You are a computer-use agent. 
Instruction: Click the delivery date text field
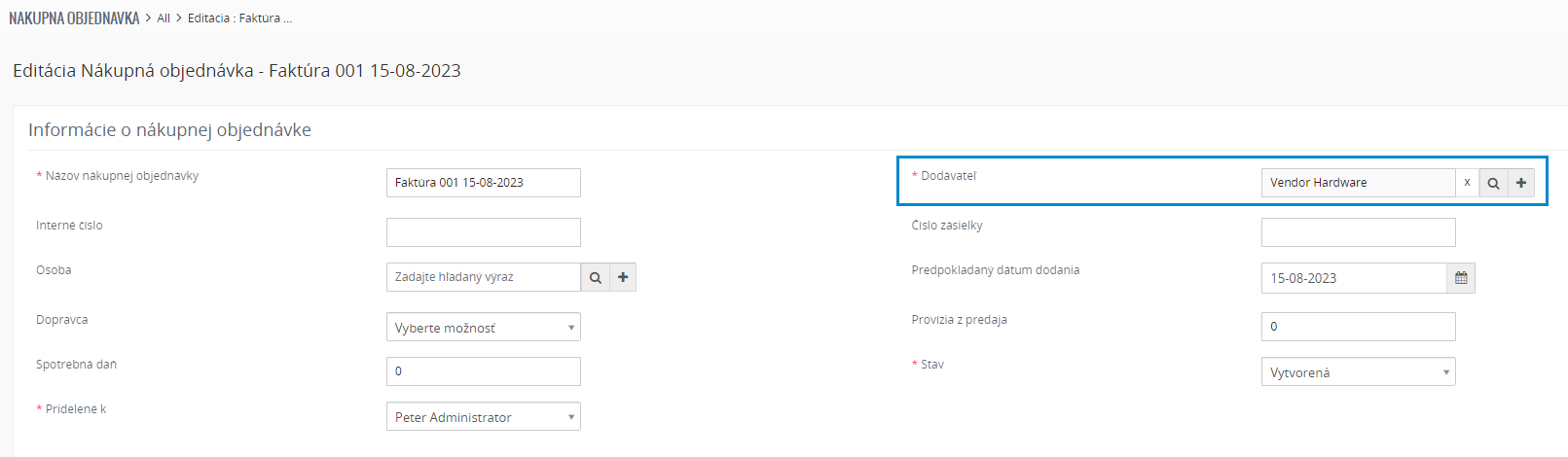[x=1354, y=278]
